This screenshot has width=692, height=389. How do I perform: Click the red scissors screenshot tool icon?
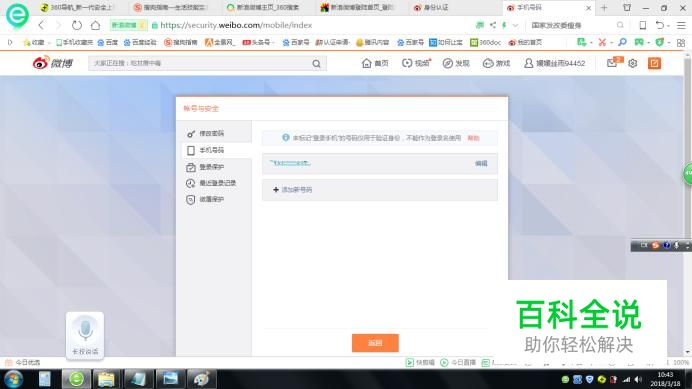pos(602,42)
